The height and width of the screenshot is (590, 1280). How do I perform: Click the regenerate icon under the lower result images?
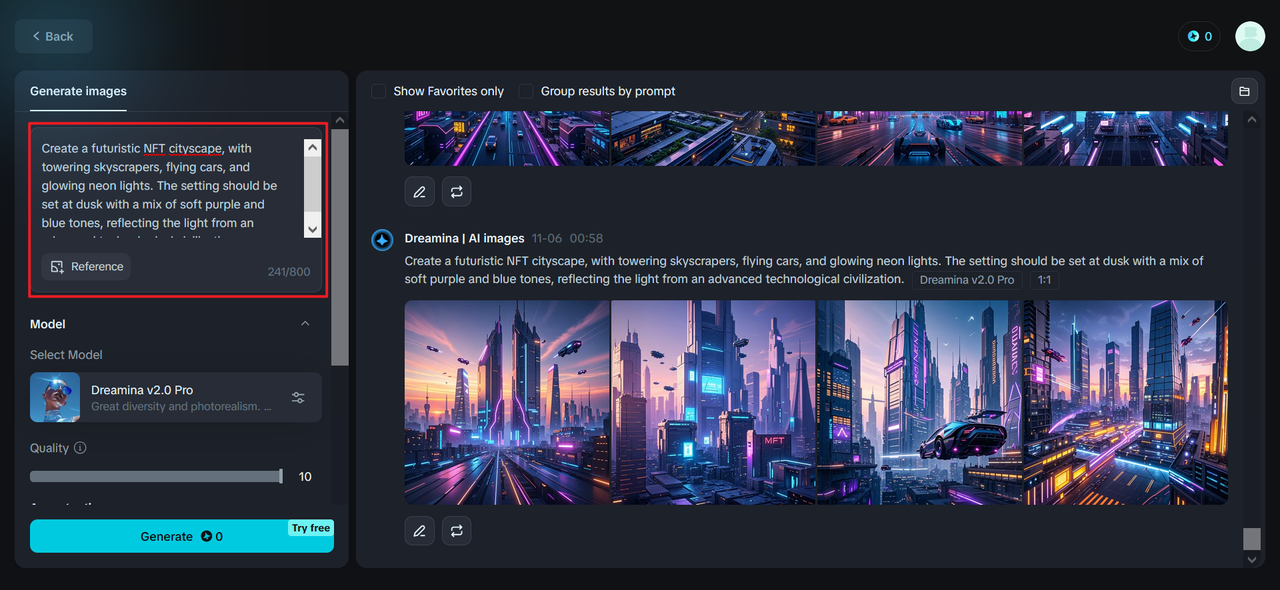456,530
